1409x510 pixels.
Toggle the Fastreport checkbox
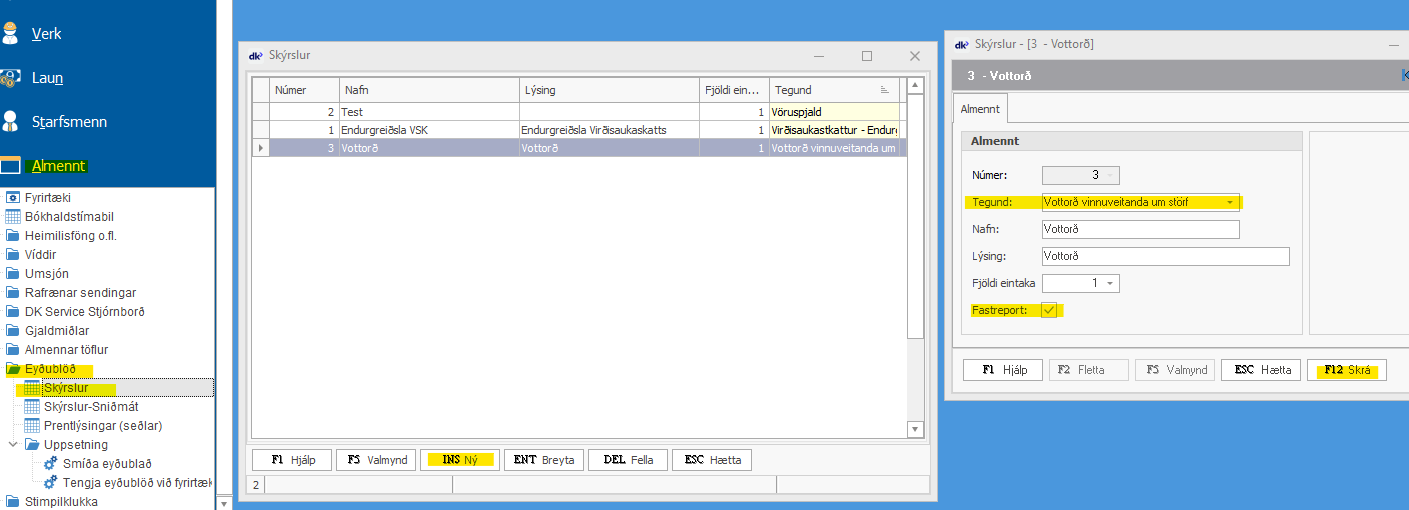(x=1050, y=311)
